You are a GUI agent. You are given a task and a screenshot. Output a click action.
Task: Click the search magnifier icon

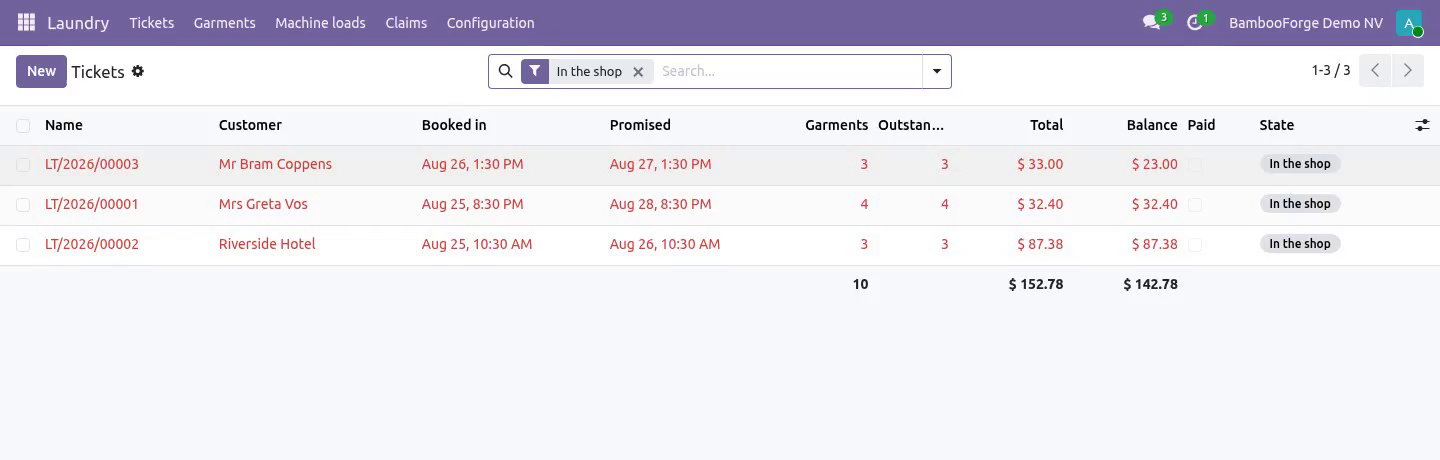pos(505,71)
